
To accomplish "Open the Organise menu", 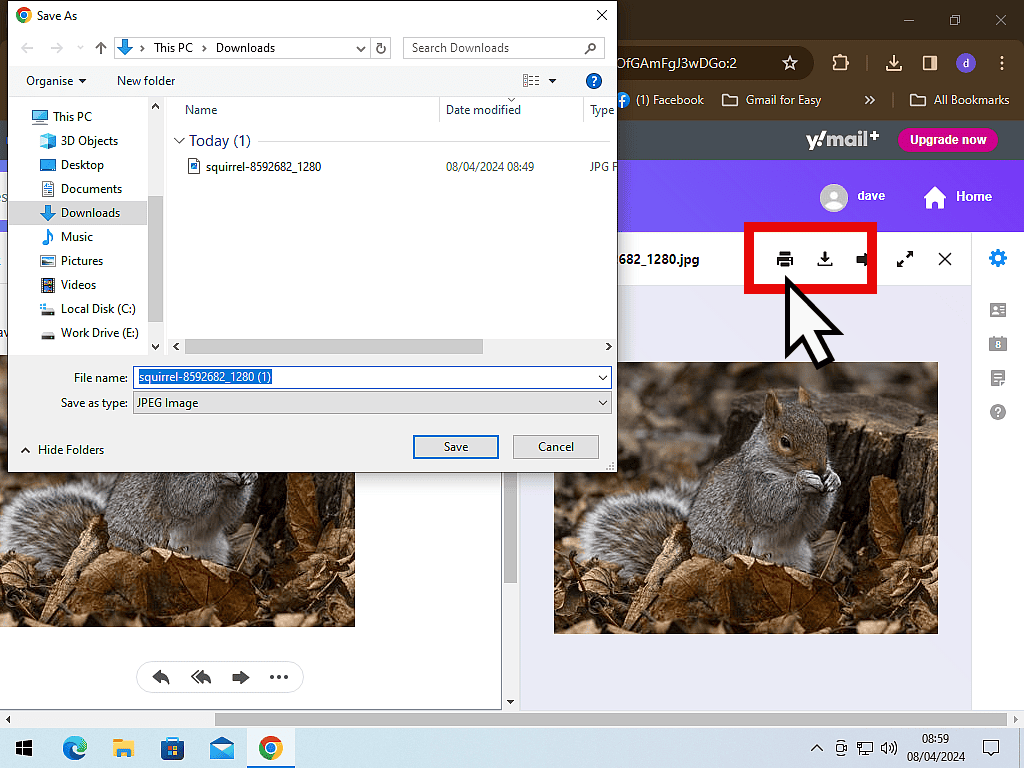I will (x=56, y=81).
